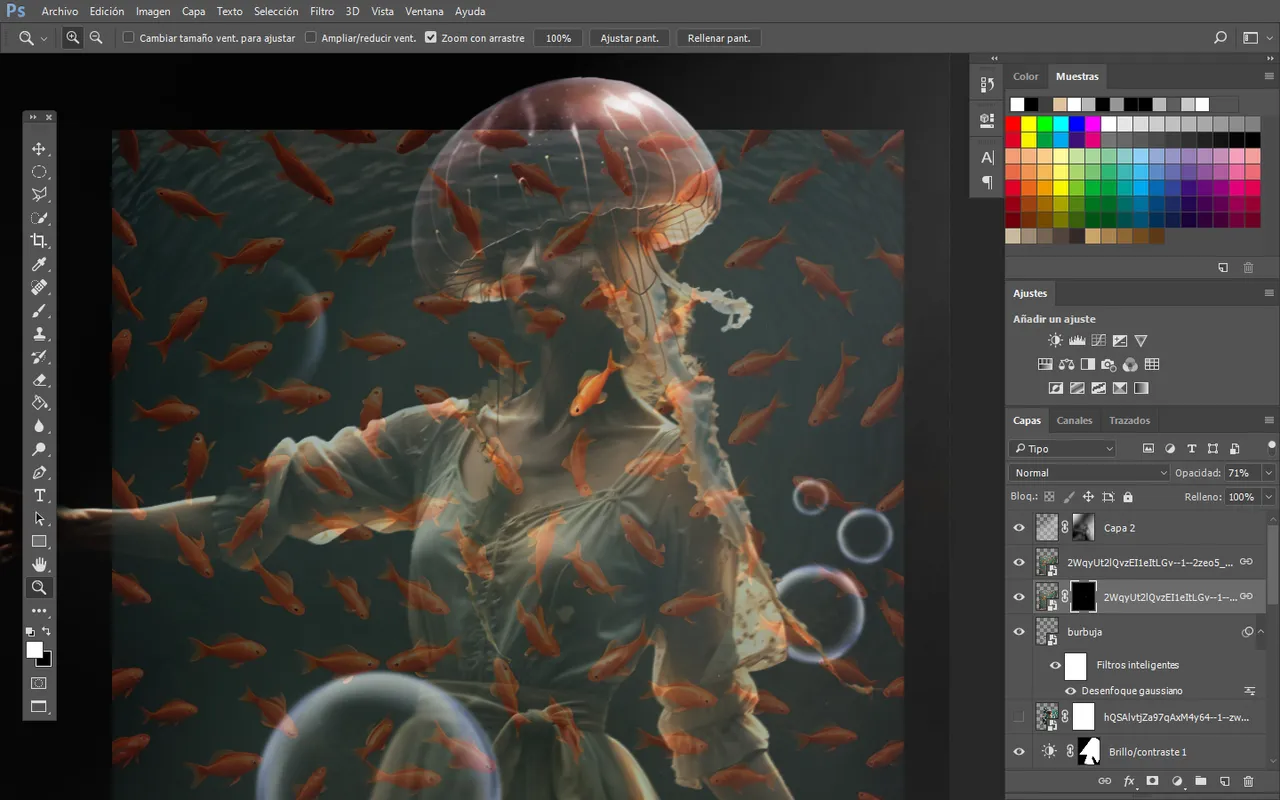Toggle the layer filter on/off switch
Viewport: 1280px width, 800px height.
(1271, 446)
